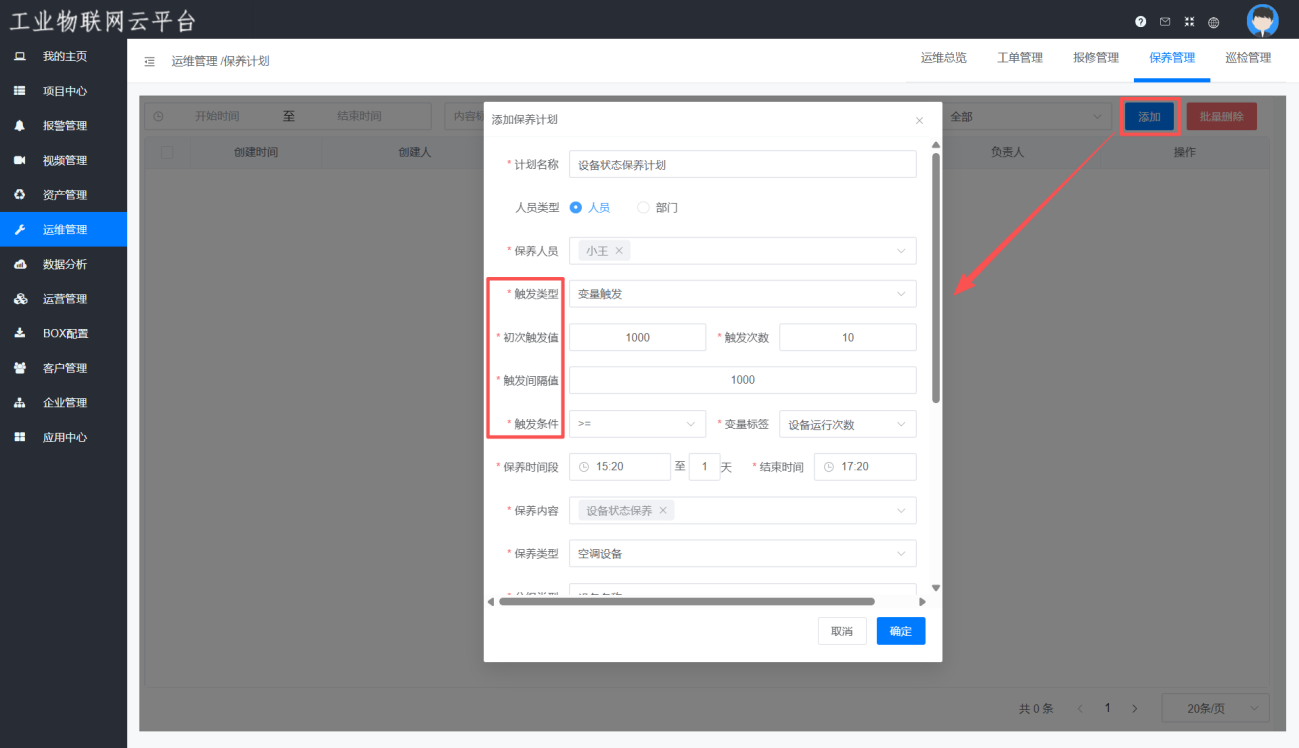This screenshot has height=748, width=1299.
Task: Open the mail messages icon
Action: click(x=1165, y=22)
